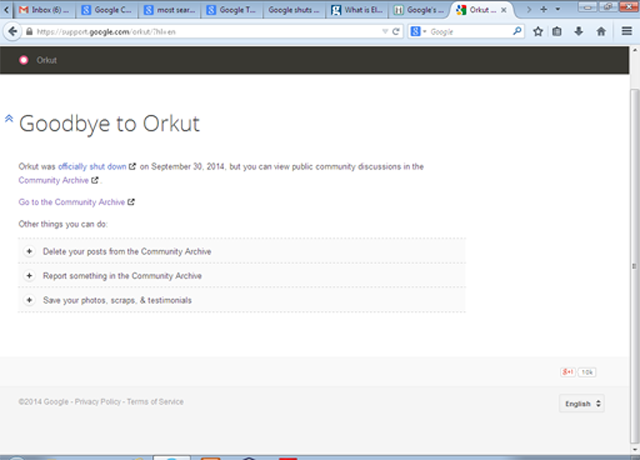Switch to the Google's... tab

tap(420, 10)
